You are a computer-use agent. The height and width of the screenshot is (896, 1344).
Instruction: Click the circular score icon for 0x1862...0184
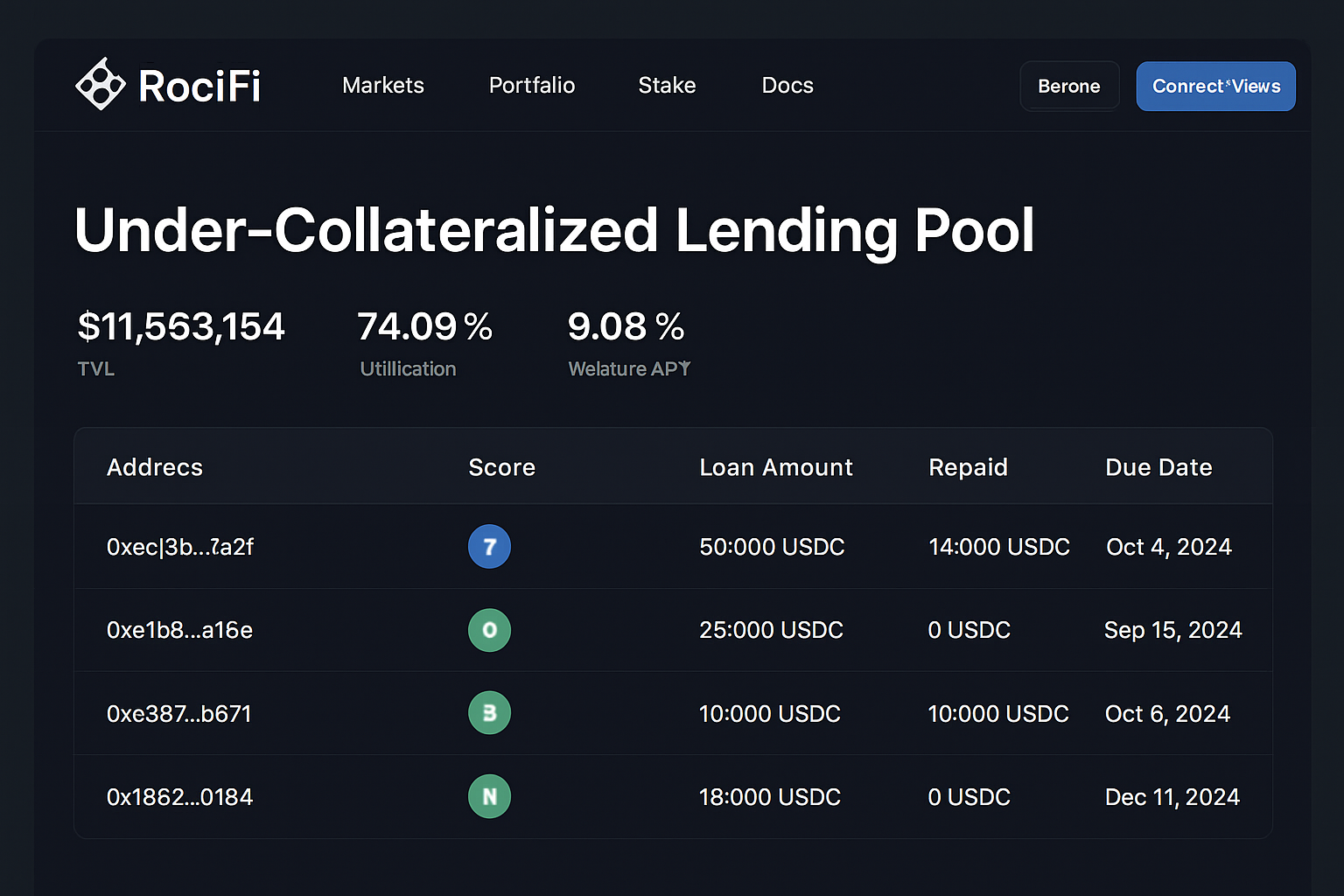coord(489,796)
